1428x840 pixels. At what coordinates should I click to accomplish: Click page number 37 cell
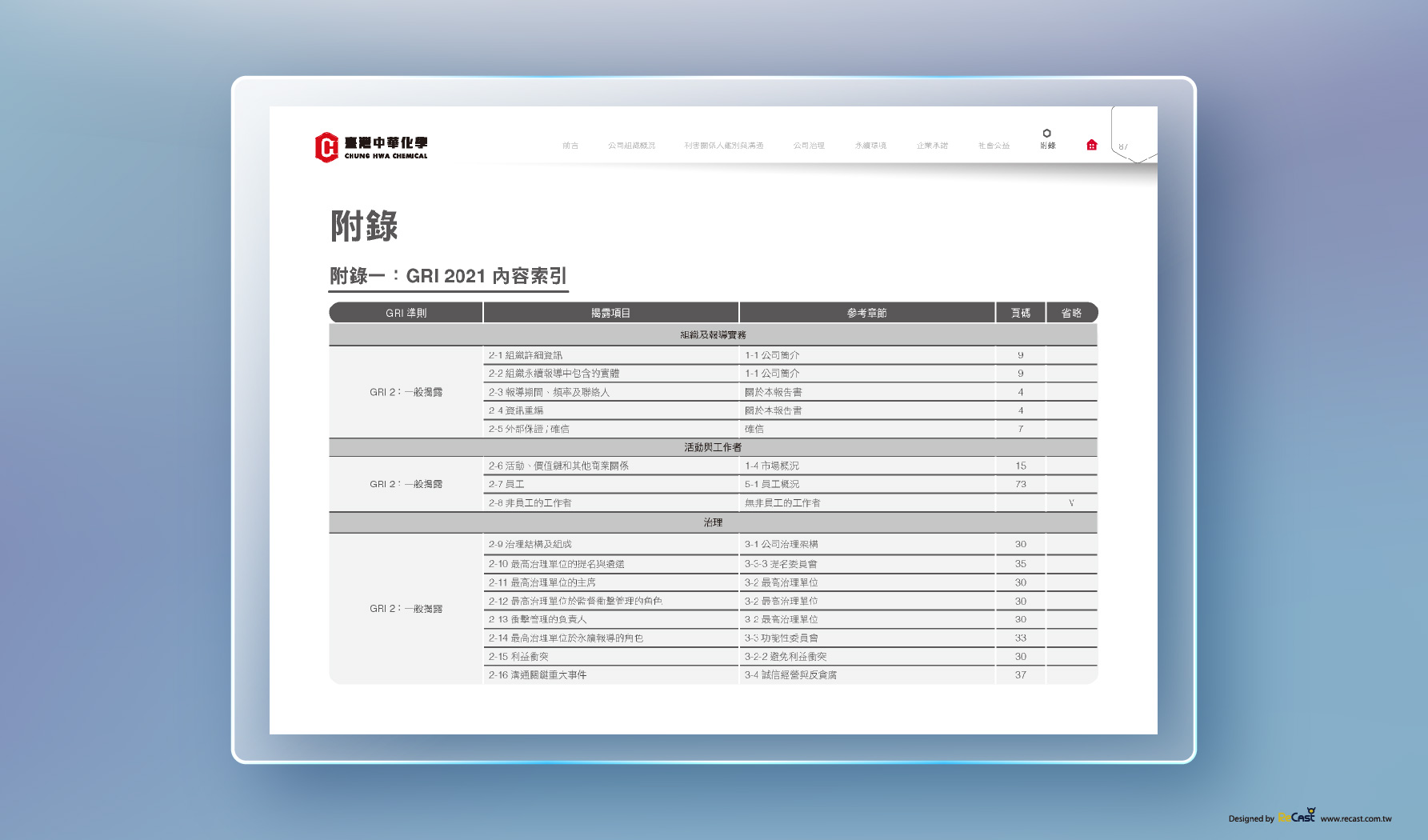[x=1021, y=675]
